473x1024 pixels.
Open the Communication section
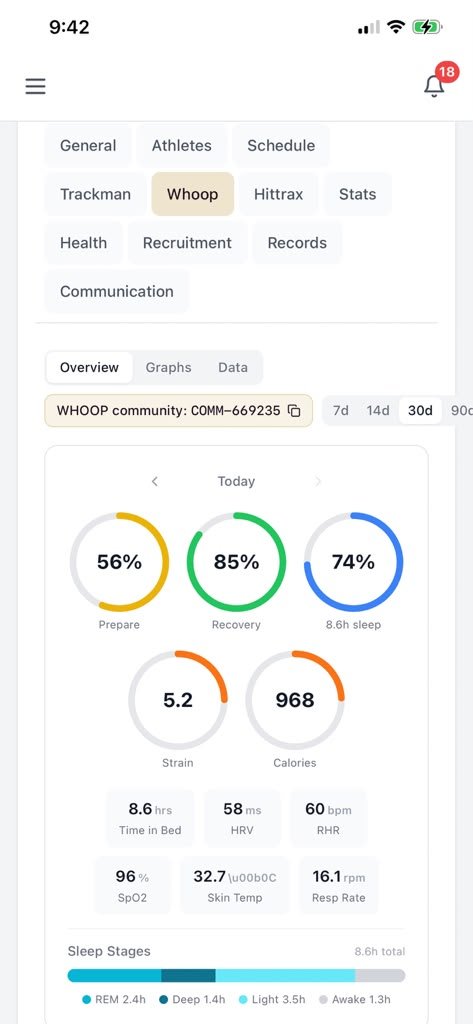coord(117,291)
